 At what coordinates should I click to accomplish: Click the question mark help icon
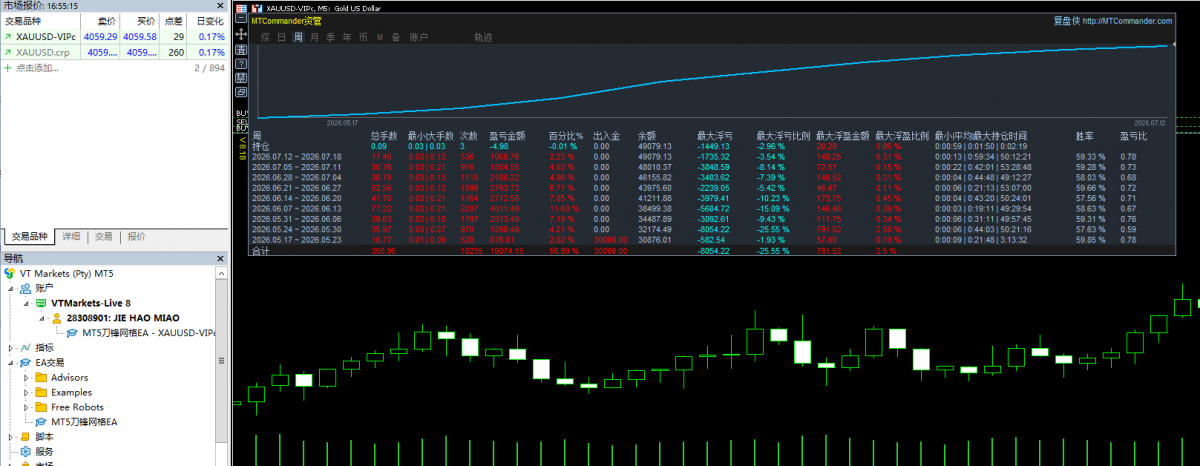click(x=241, y=63)
